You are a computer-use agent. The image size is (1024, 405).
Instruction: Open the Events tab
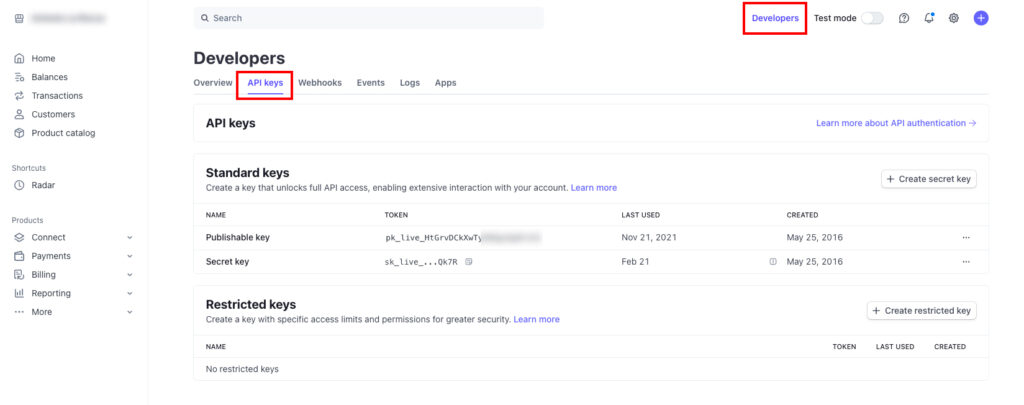[x=370, y=83]
